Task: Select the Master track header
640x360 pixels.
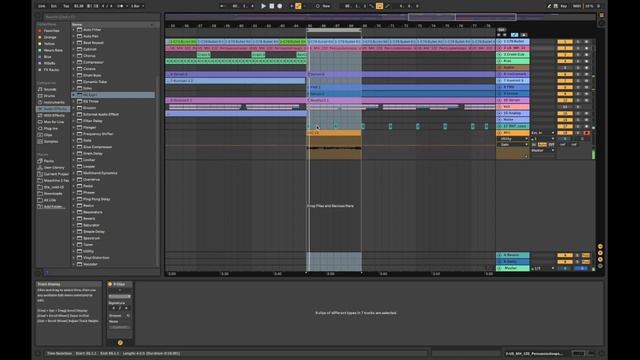Action: click(x=513, y=269)
